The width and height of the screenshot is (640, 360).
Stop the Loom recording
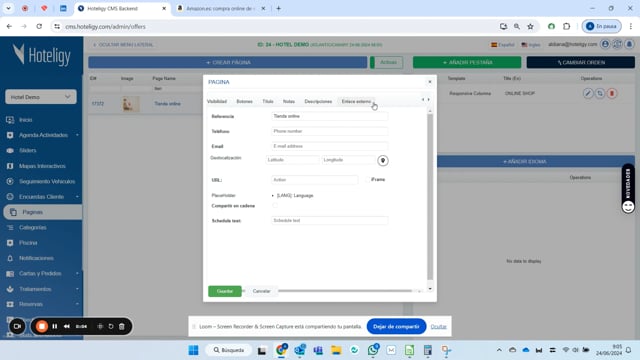pyautogui.click(x=42, y=326)
